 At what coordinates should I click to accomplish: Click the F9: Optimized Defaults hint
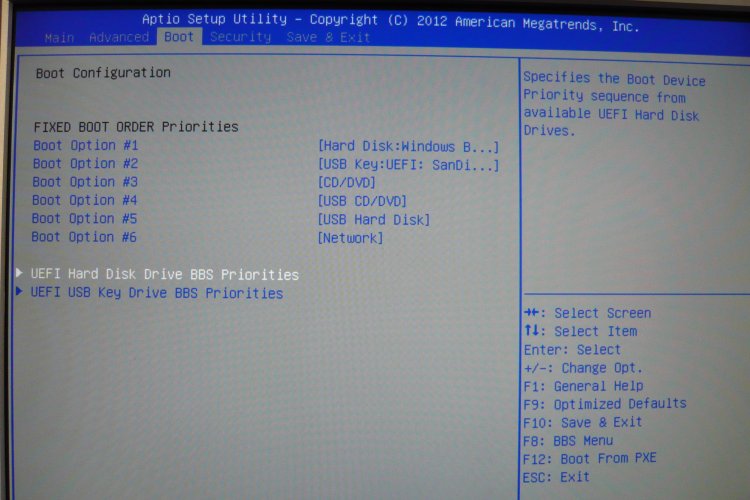click(x=605, y=404)
